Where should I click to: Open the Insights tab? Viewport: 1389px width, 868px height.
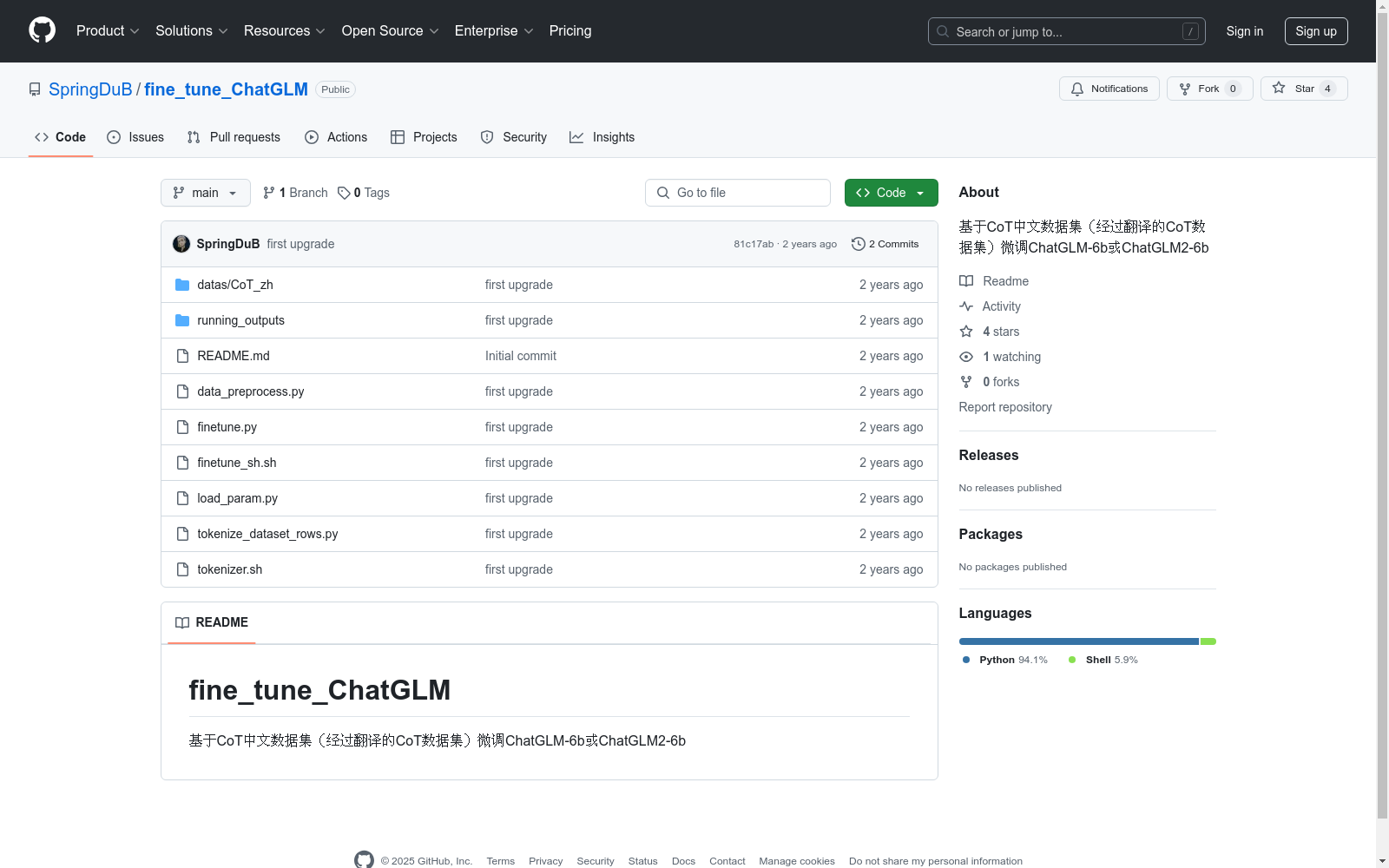click(x=602, y=137)
